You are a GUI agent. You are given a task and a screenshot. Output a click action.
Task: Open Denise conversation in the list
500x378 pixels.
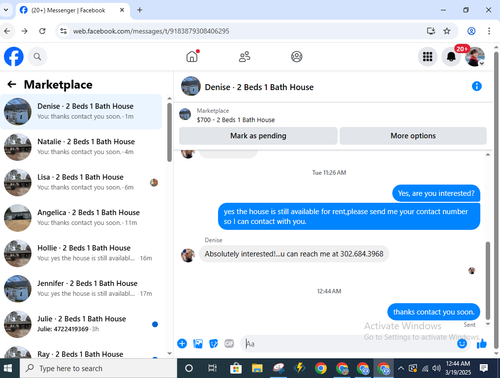click(x=81, y=111)
